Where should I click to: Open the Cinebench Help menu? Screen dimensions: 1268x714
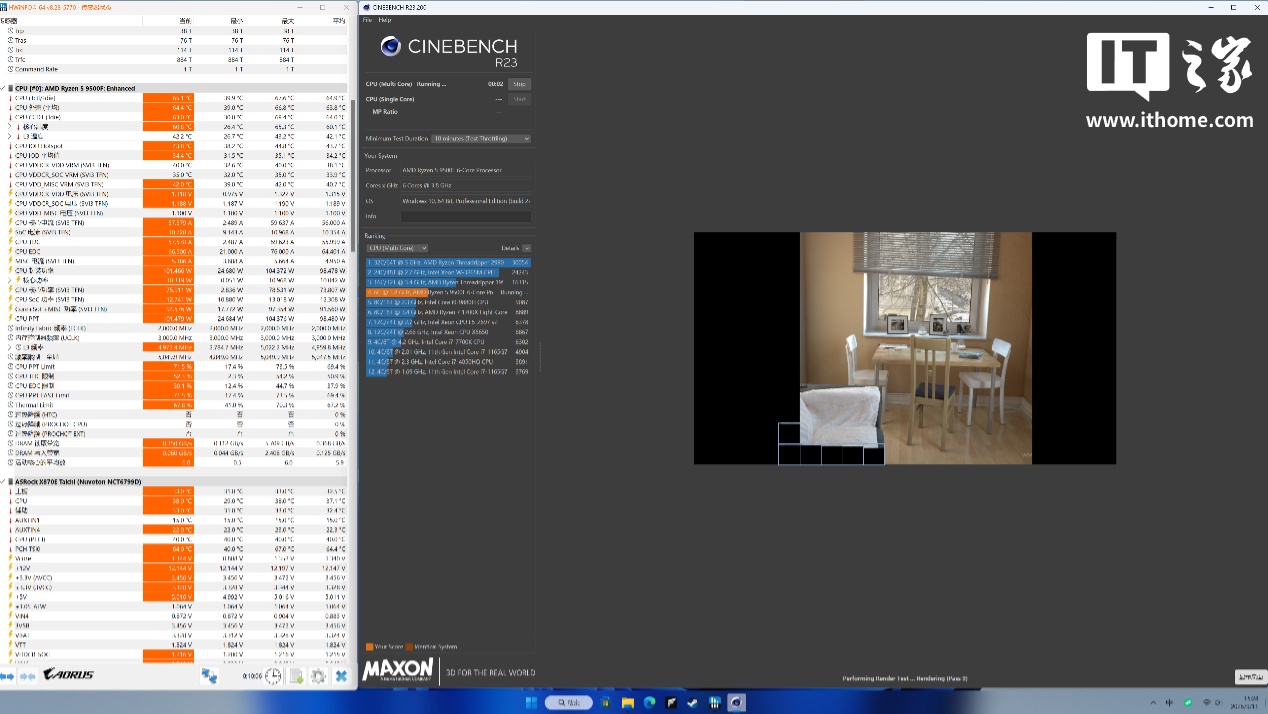click(x=385, y=20)
